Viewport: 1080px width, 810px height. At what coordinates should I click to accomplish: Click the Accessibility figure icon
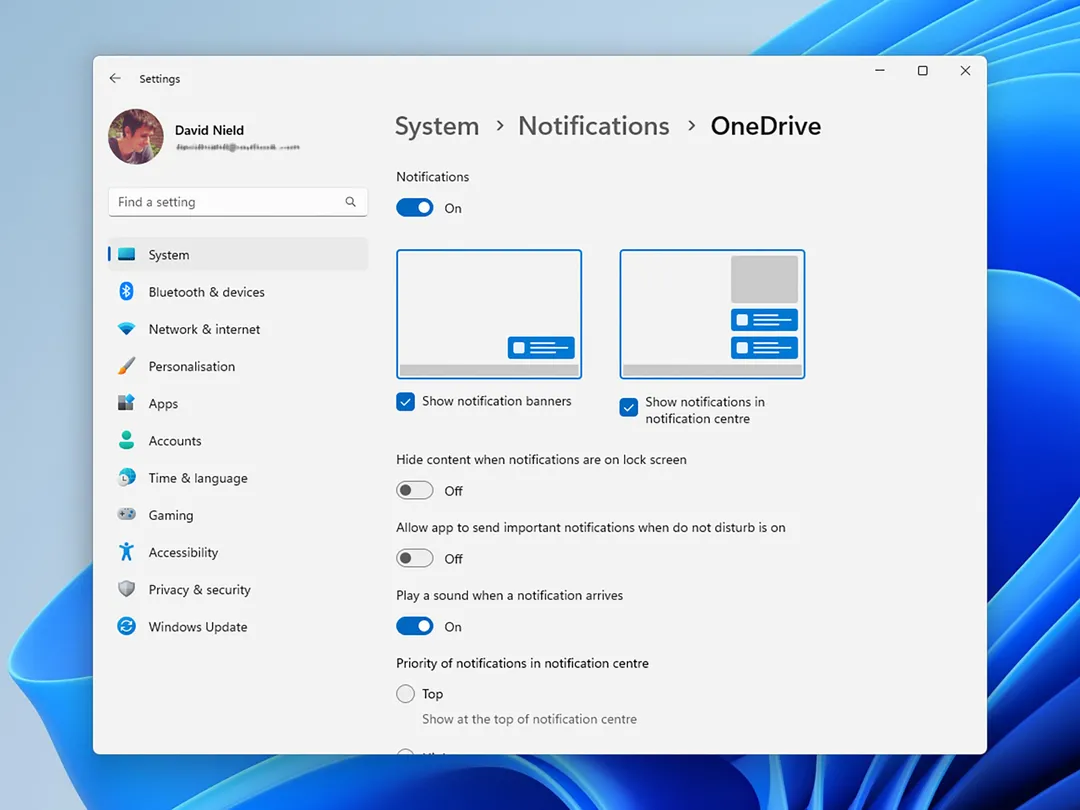click(x=126, y=552)
